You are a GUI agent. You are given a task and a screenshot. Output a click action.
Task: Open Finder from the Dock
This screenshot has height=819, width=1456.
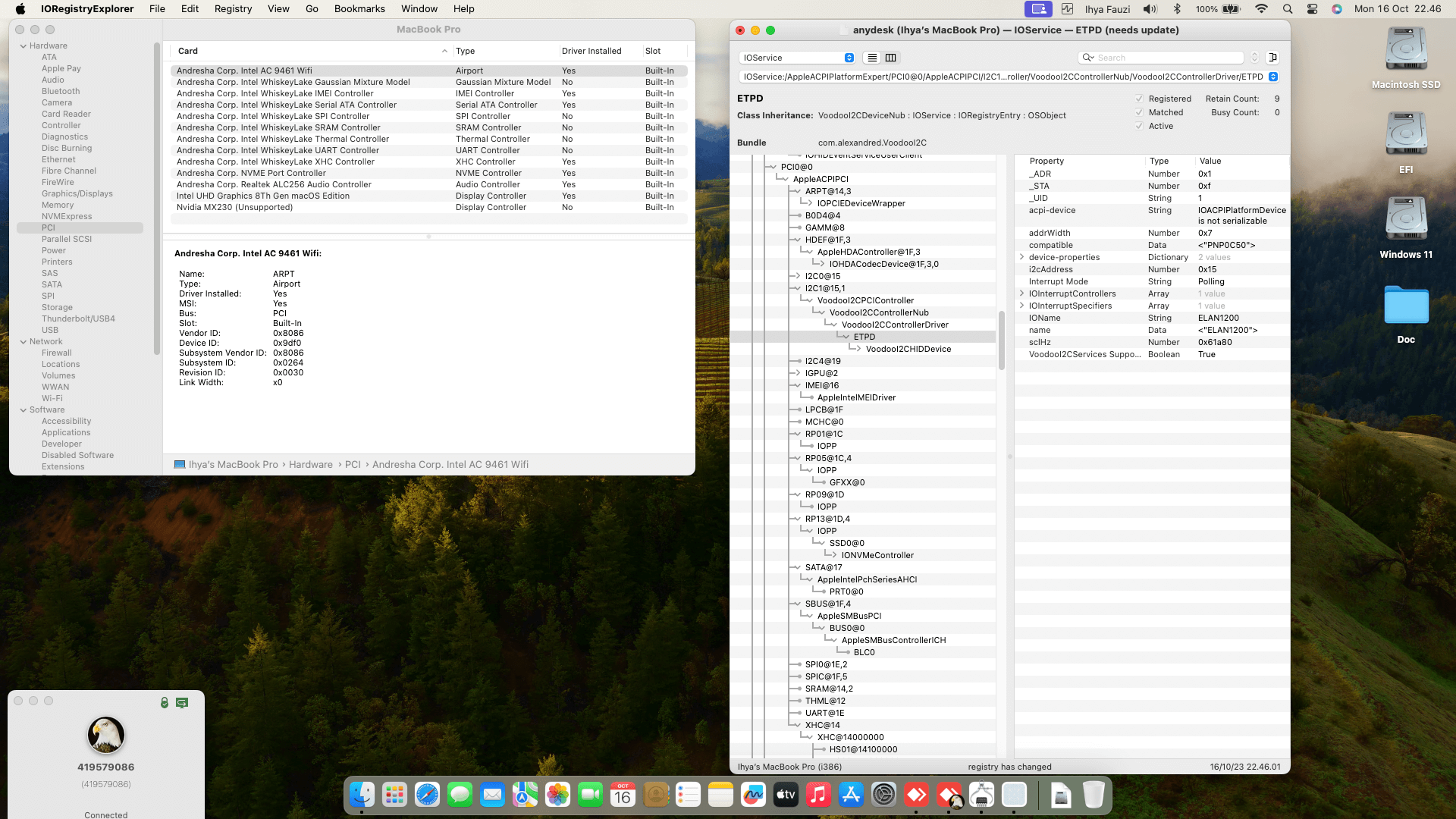coord(362,795)
